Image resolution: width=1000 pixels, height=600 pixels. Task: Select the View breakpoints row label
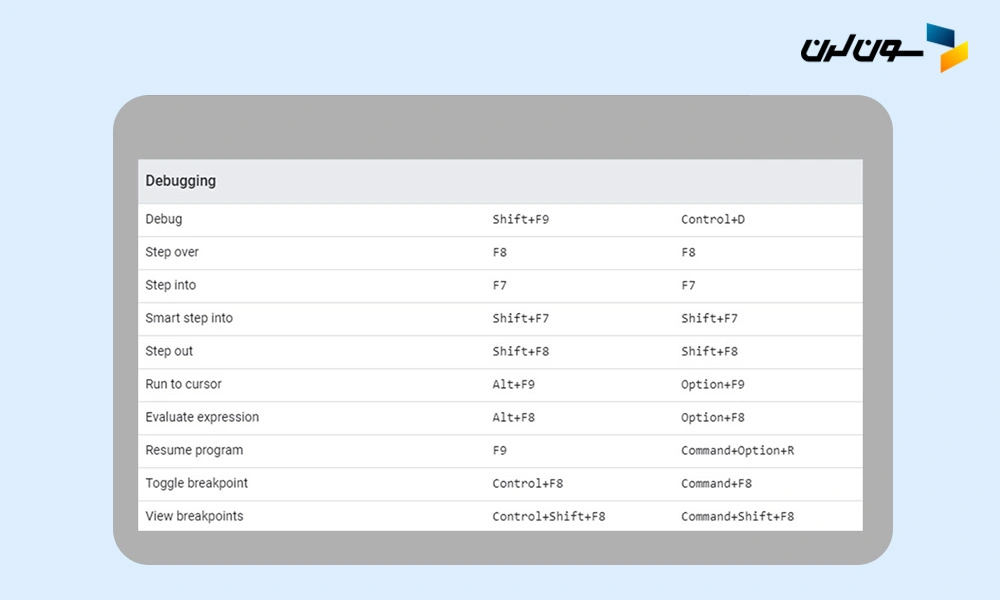click(x=194, y=516)
